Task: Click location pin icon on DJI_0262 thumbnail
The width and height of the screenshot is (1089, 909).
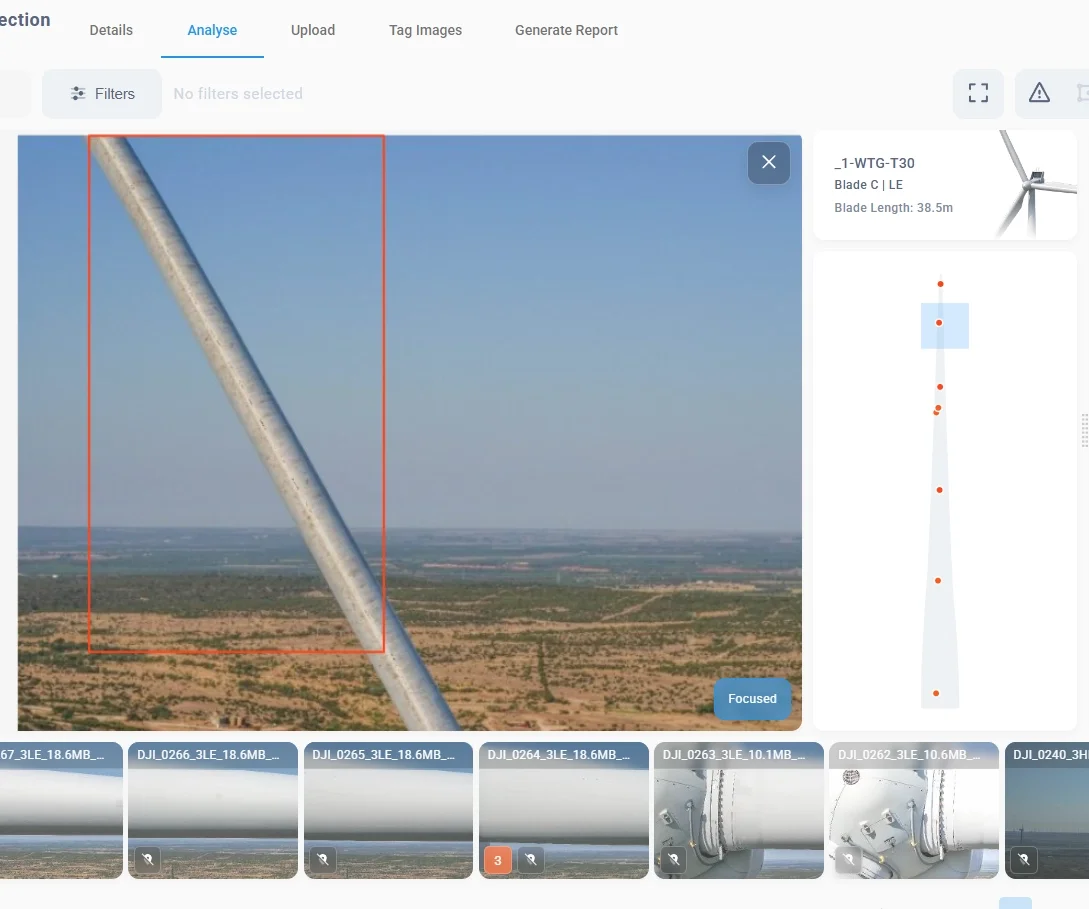Action: [x=848, y=860]
